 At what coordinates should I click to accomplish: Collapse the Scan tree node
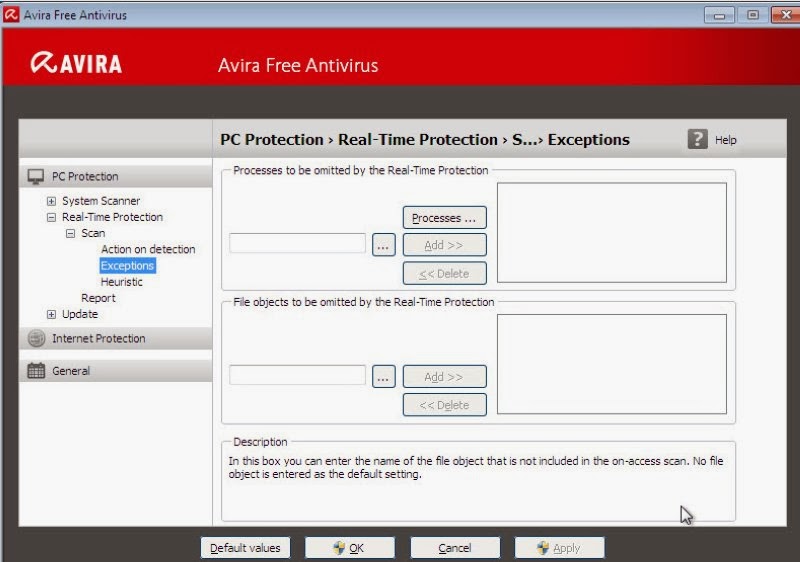pyautogui.click(x=70, y=234)
